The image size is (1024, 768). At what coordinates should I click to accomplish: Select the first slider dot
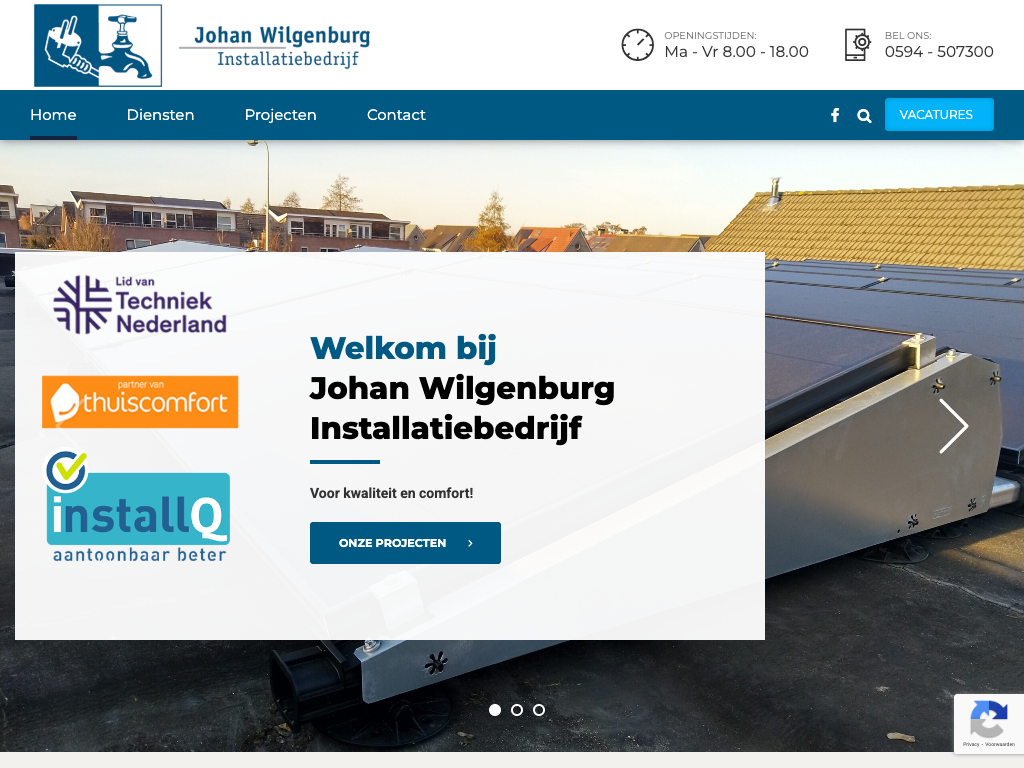[495, 710]
